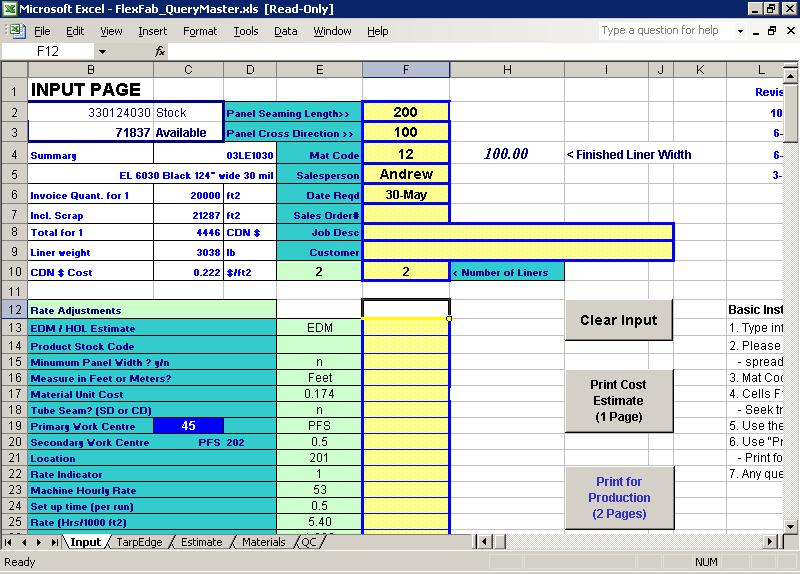
Task: Click the Measure in Feet or Meters value Feet
Action: click(319, 378)
